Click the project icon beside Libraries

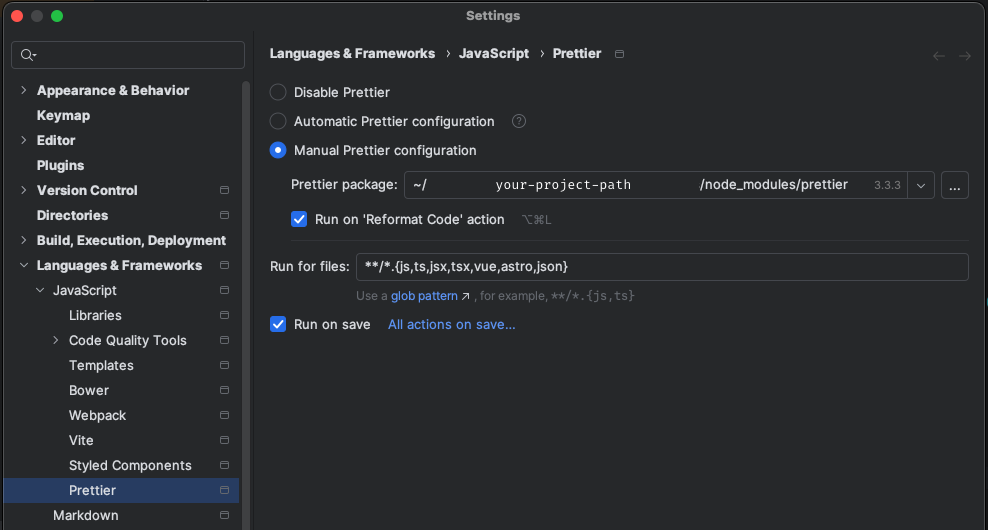(224, 315)
